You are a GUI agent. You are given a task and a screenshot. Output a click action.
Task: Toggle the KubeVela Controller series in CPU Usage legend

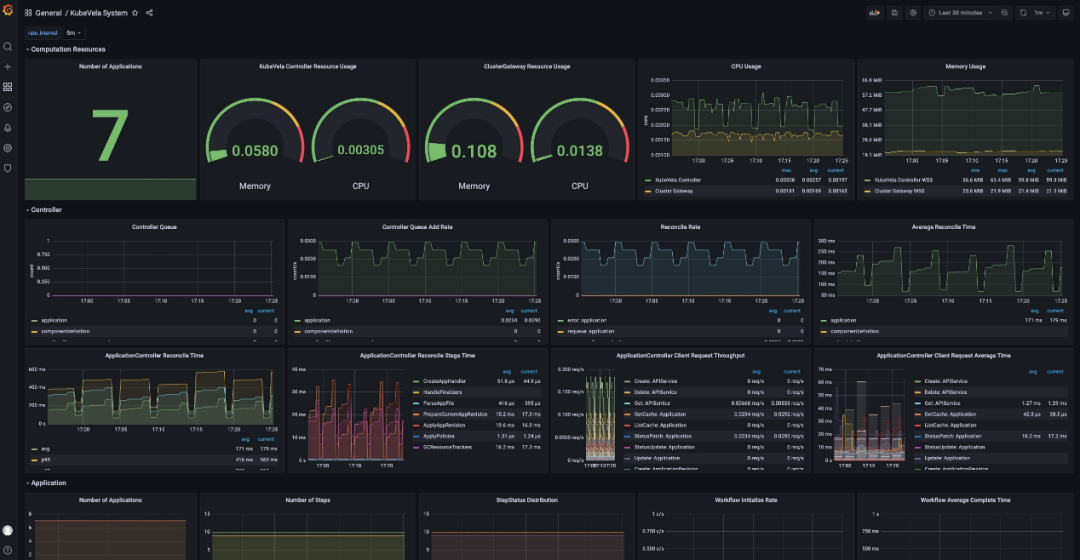(x=676, y=180)
